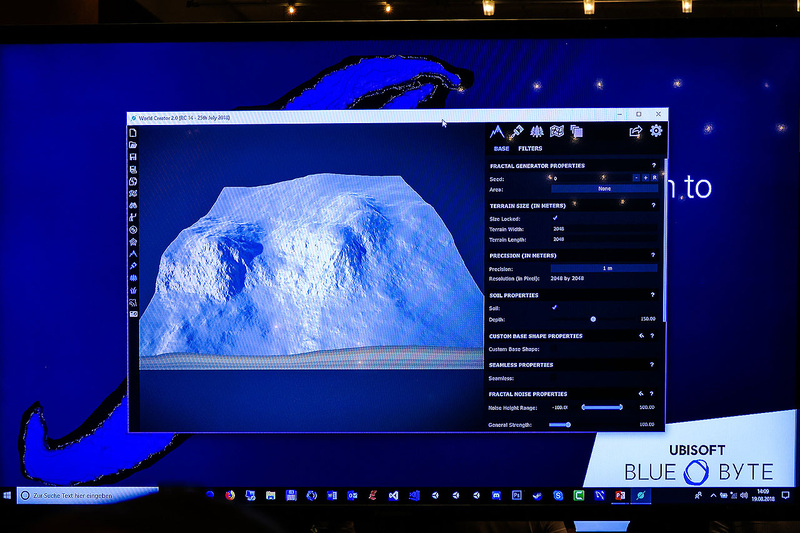
Task: Click the New project document icon
Action: (133, 133)
